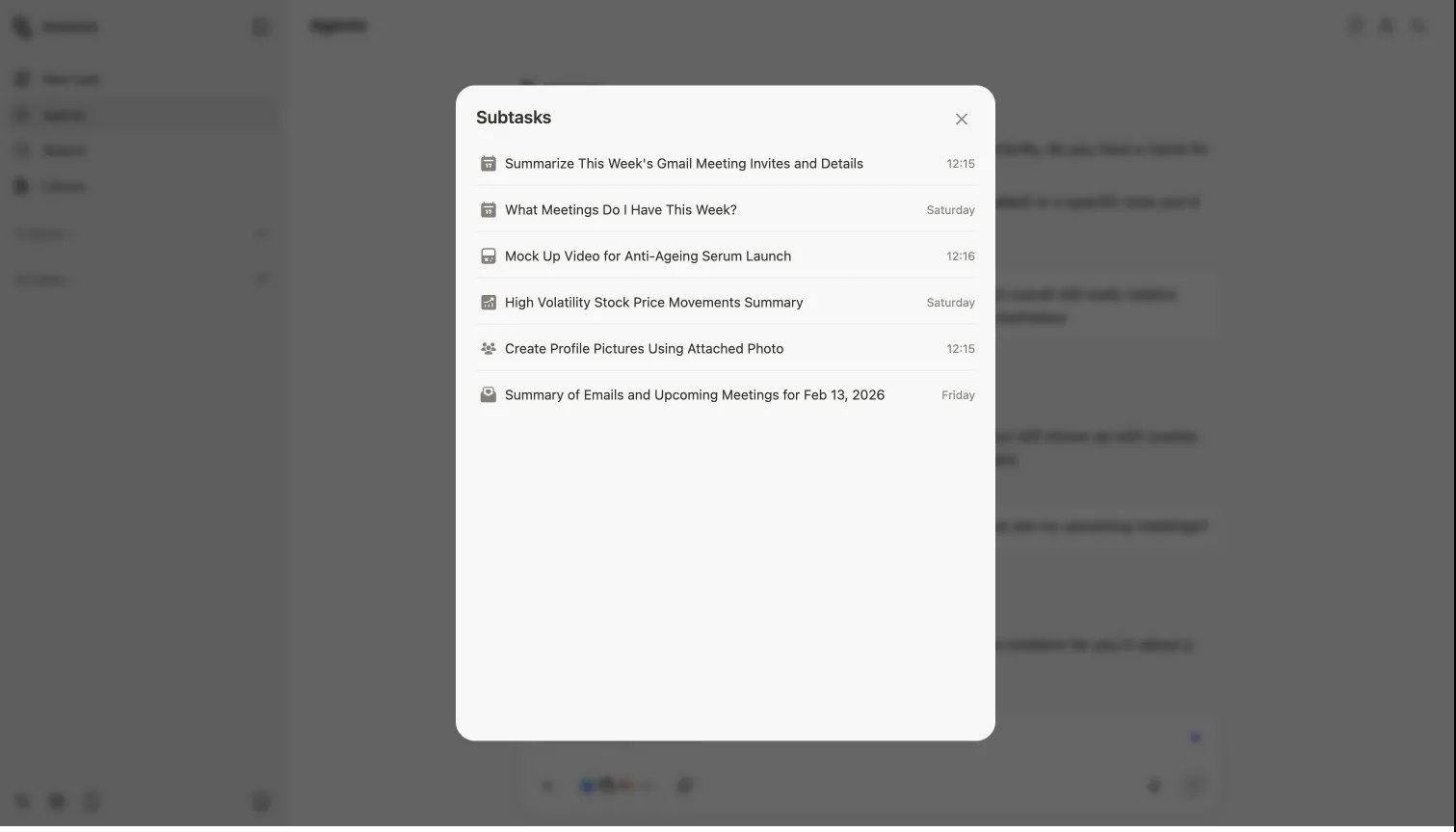Click the microphone icon in the message input bar
The height and width of the screenshot is (832, 1456).
[x=1153, y=785]
